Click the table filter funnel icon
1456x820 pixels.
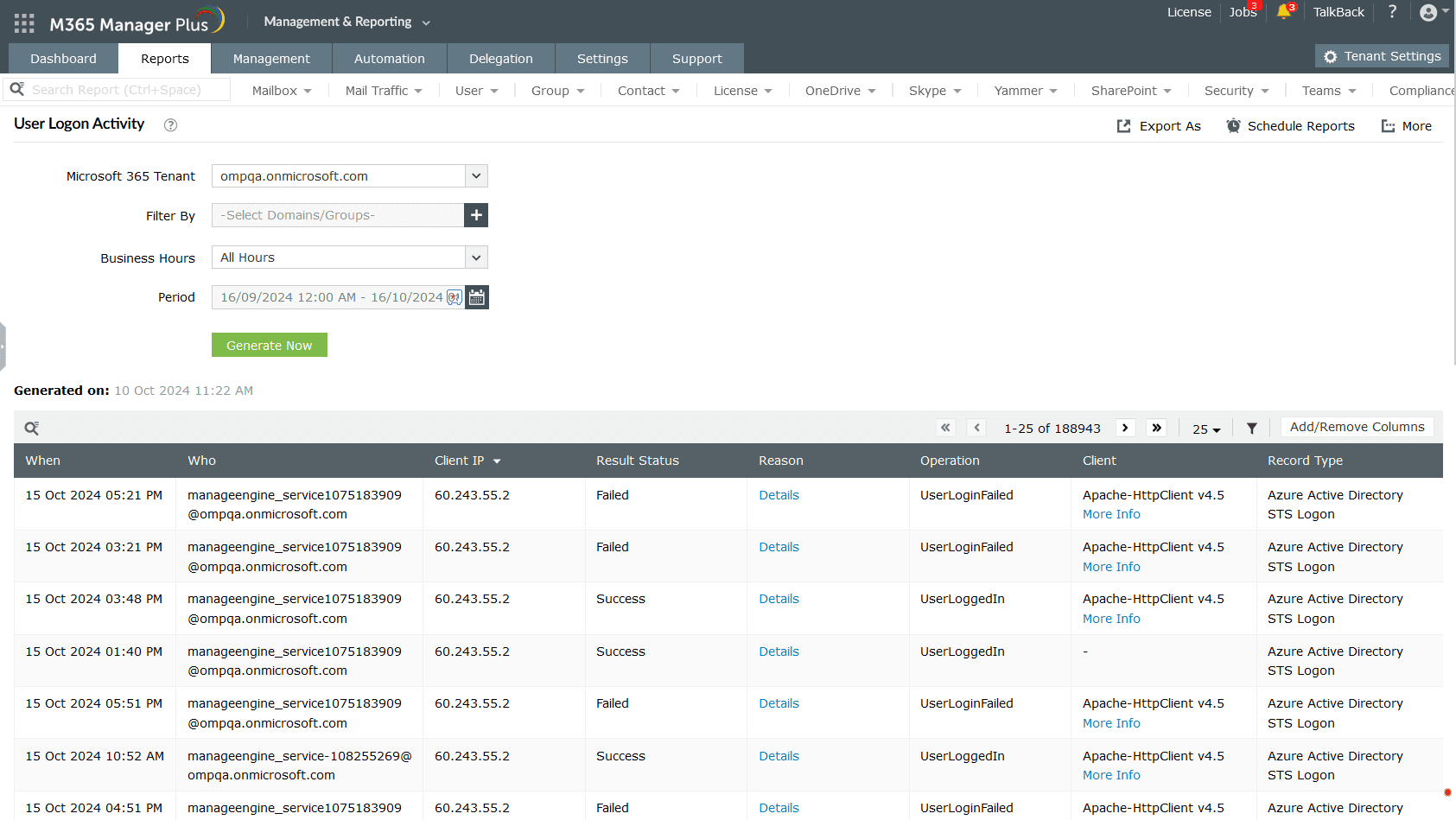tap(1251, 429)
